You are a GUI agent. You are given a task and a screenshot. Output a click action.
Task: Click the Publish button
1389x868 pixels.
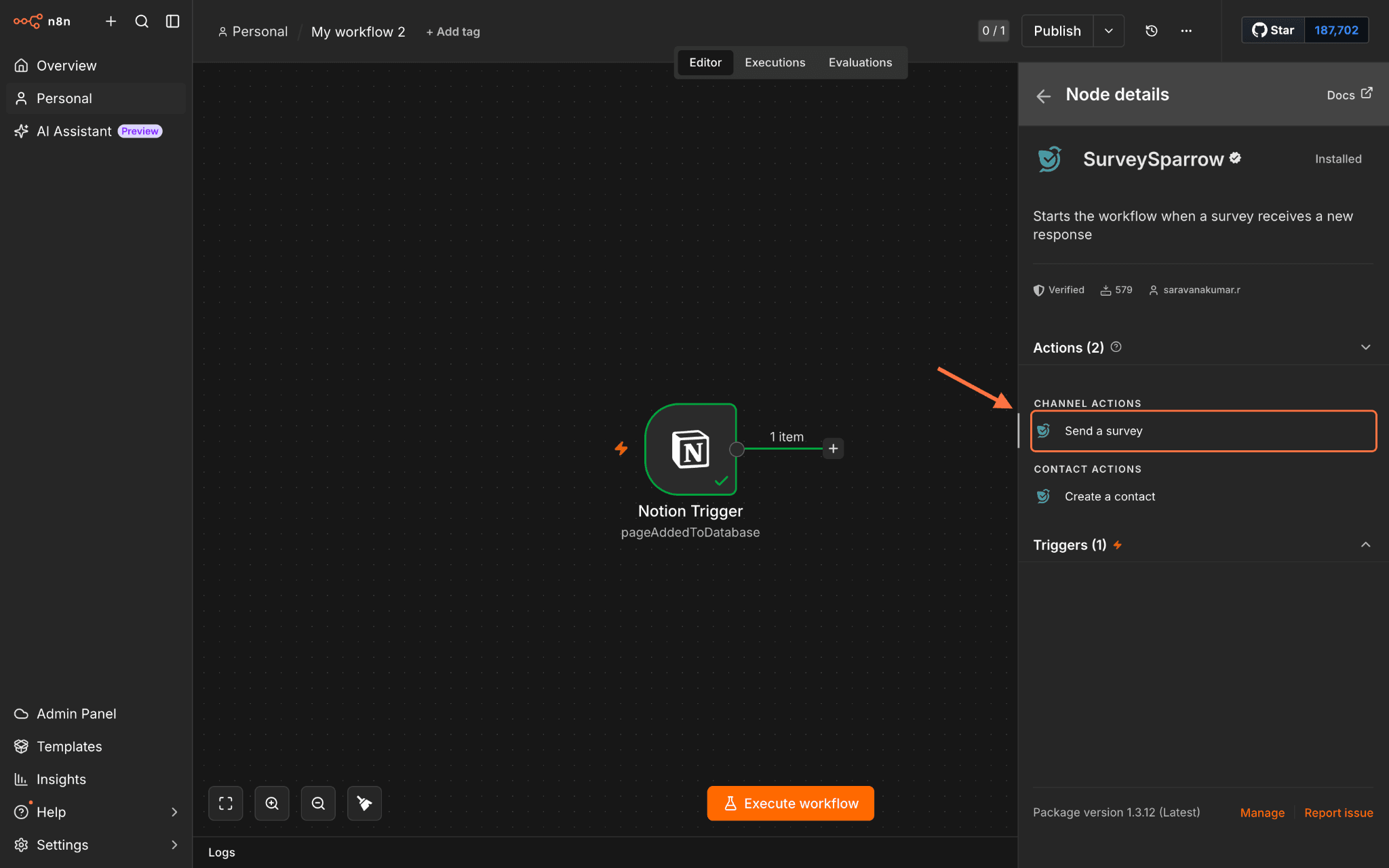click(x=1057, y=31)
